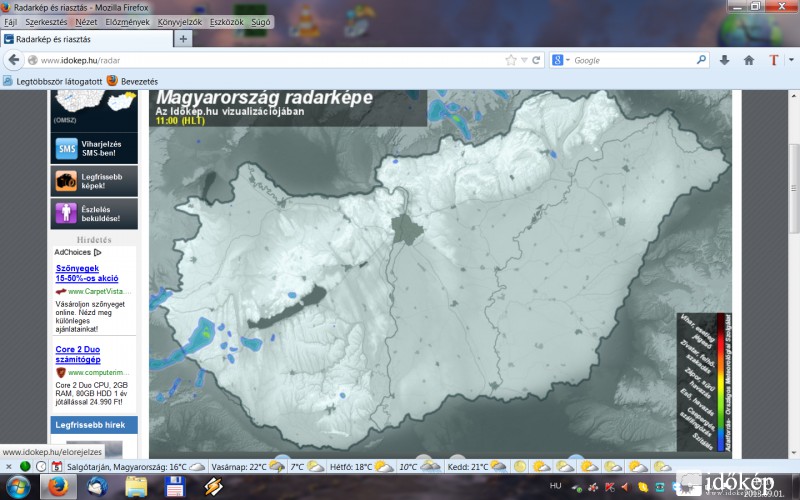Bookmark this page with the star icon
Screen dimensions: 800x500
(x=511, y=60)
